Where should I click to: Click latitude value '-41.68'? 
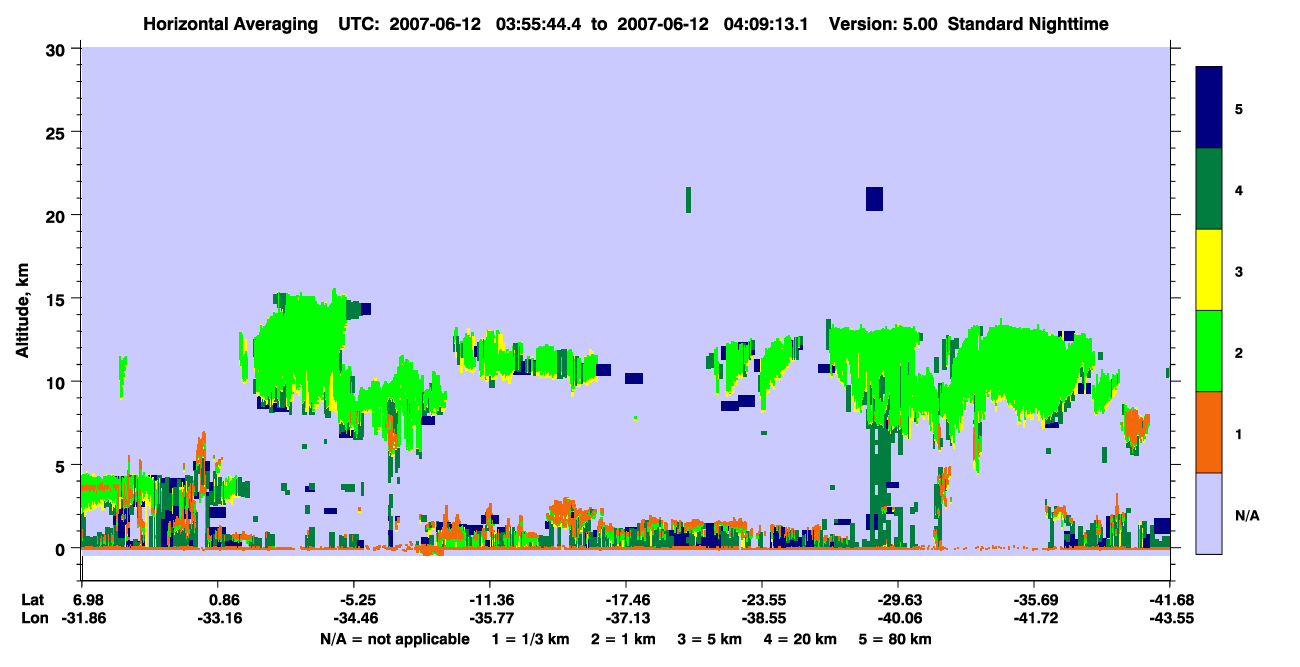(x=1170, y=601)
